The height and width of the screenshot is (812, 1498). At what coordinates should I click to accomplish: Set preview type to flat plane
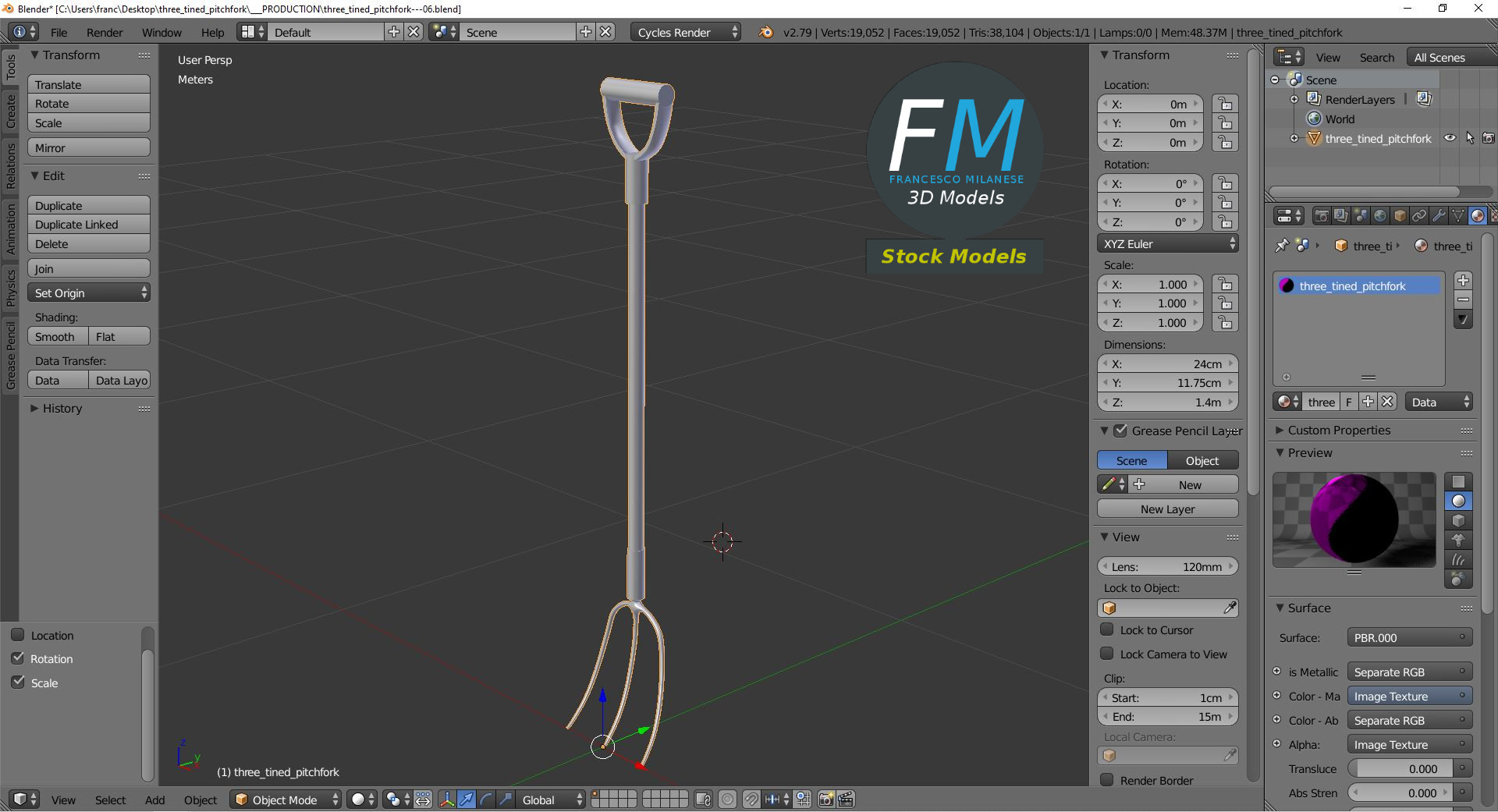tap(1458, 482)
